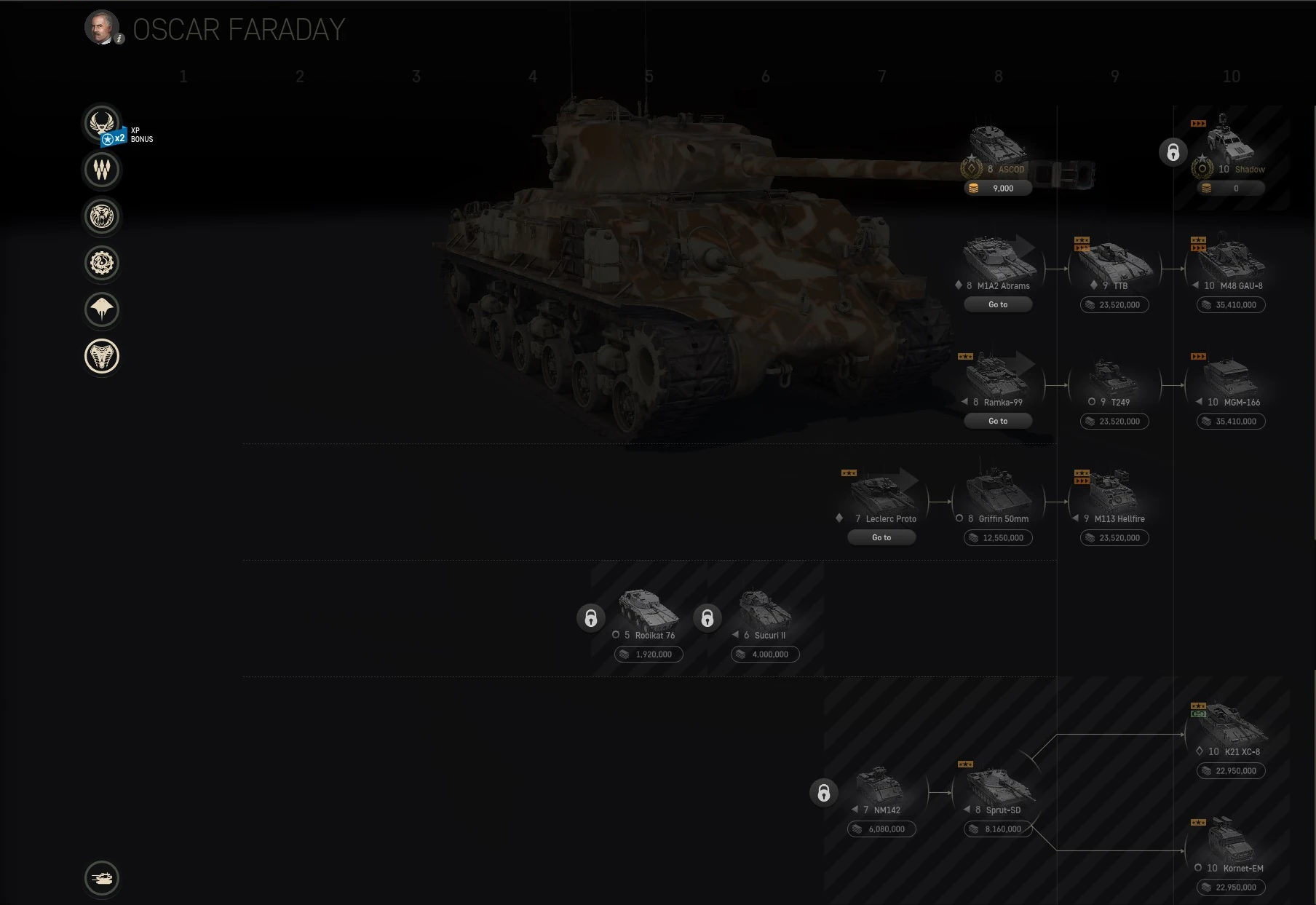
Task: Open Oscar Faraday's portrait info
Action: coord(102,28)
